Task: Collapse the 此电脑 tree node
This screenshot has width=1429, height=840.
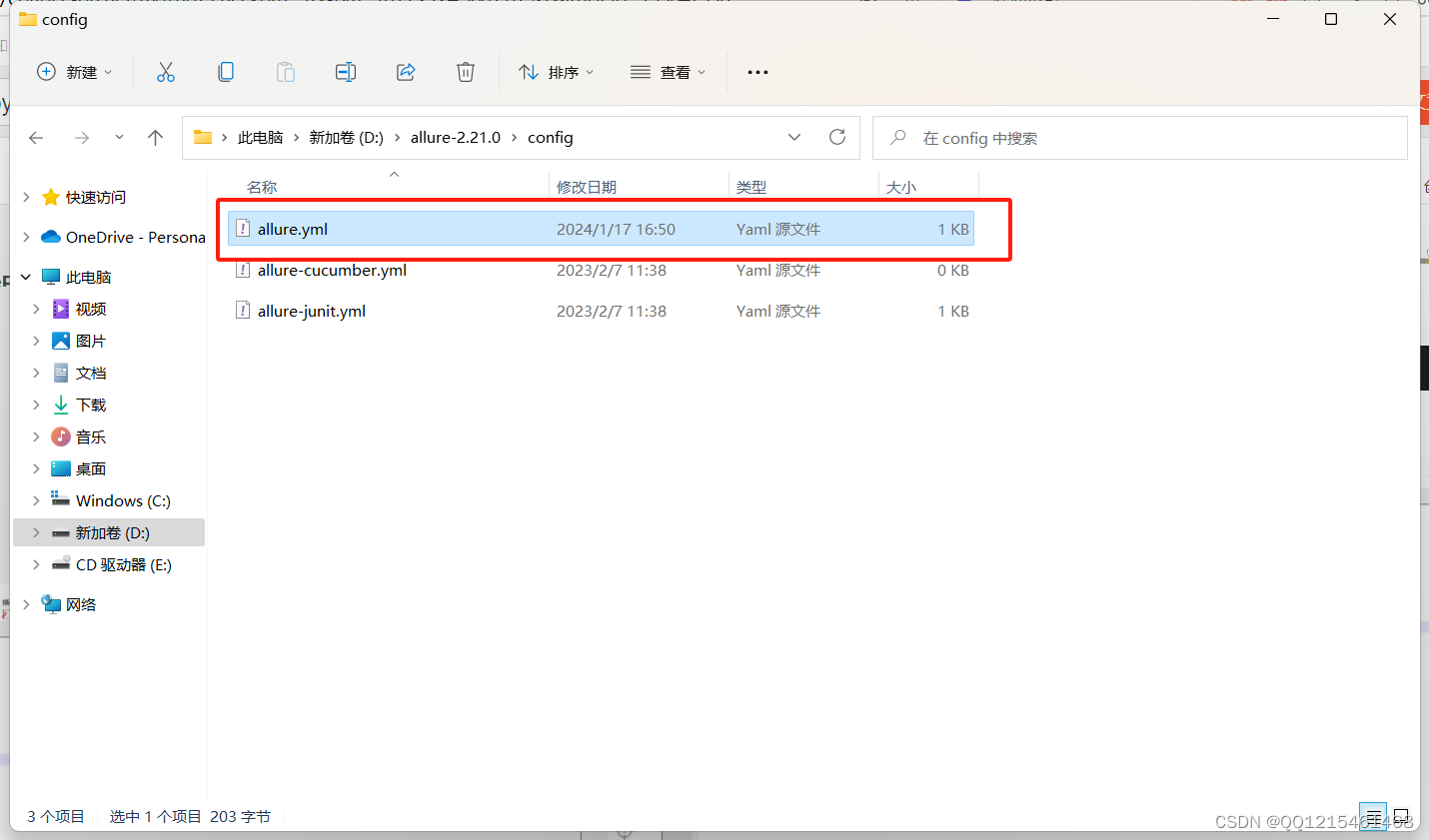Action: click(x=25, y=277)
